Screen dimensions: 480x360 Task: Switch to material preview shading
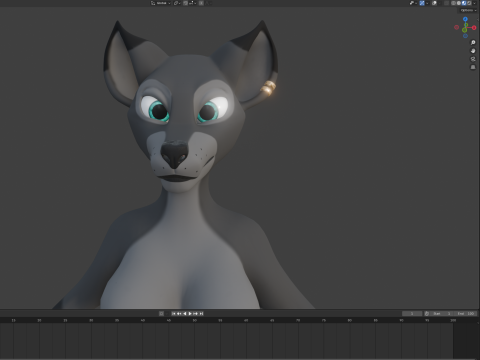pyautogui.click(x=464, y=3)
